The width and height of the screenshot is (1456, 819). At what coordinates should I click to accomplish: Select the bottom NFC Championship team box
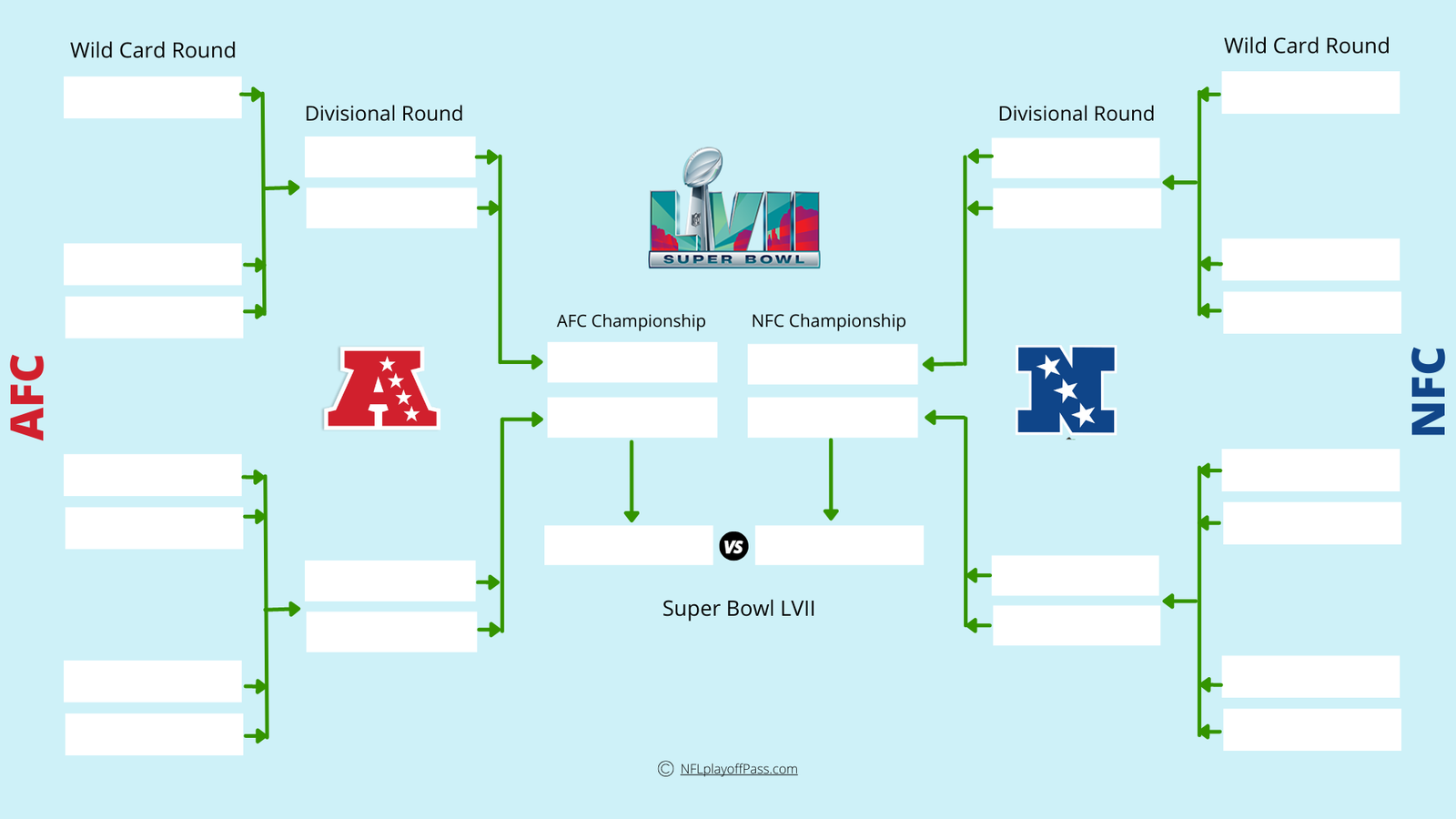pyautogui.click(x=833, y=418)
